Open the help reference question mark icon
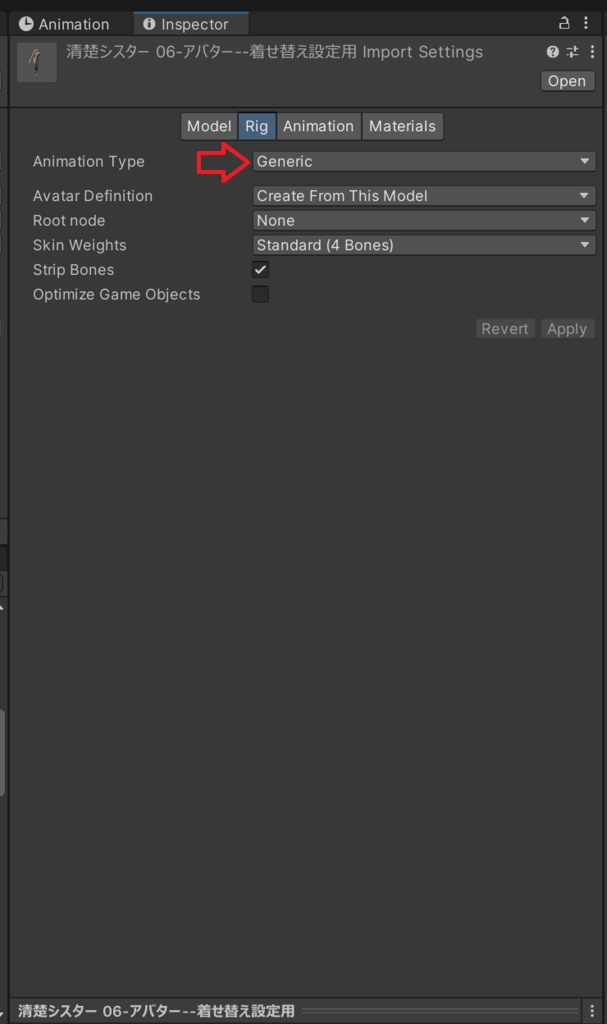Image resolution: width=607 pixels, height=1024 pixels. [553, 52]
